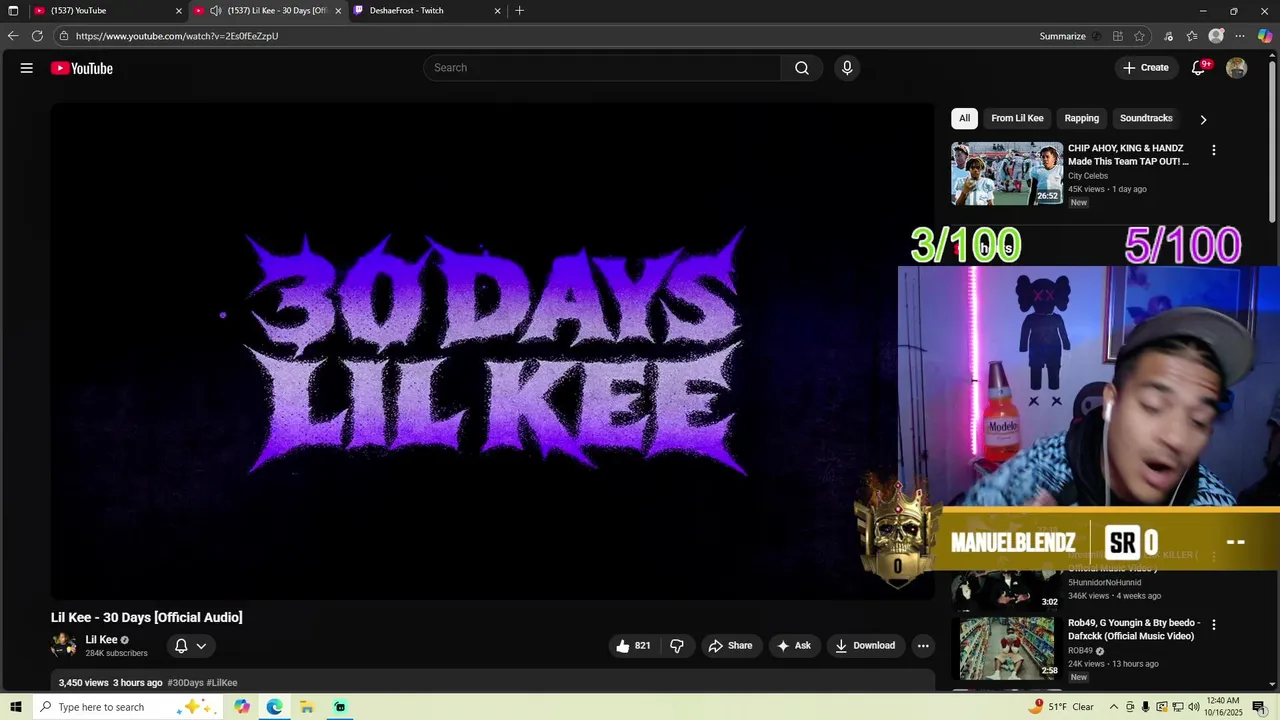Open File Explorer from taskbar
This screenshot has width=1280, height=720.
pyautogui.click(x=307, y=707)
